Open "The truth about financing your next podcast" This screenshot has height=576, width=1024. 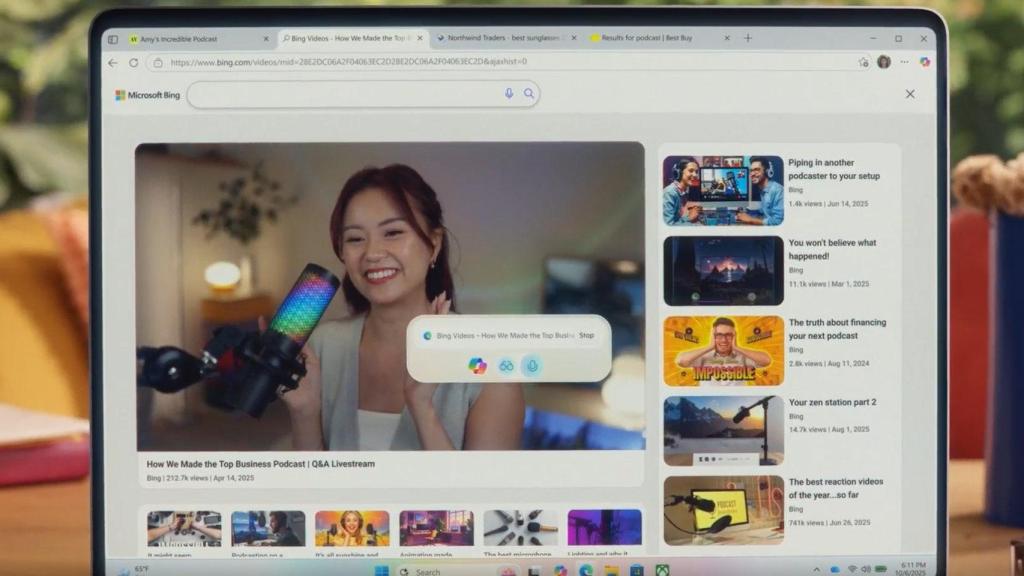point(723,350)
